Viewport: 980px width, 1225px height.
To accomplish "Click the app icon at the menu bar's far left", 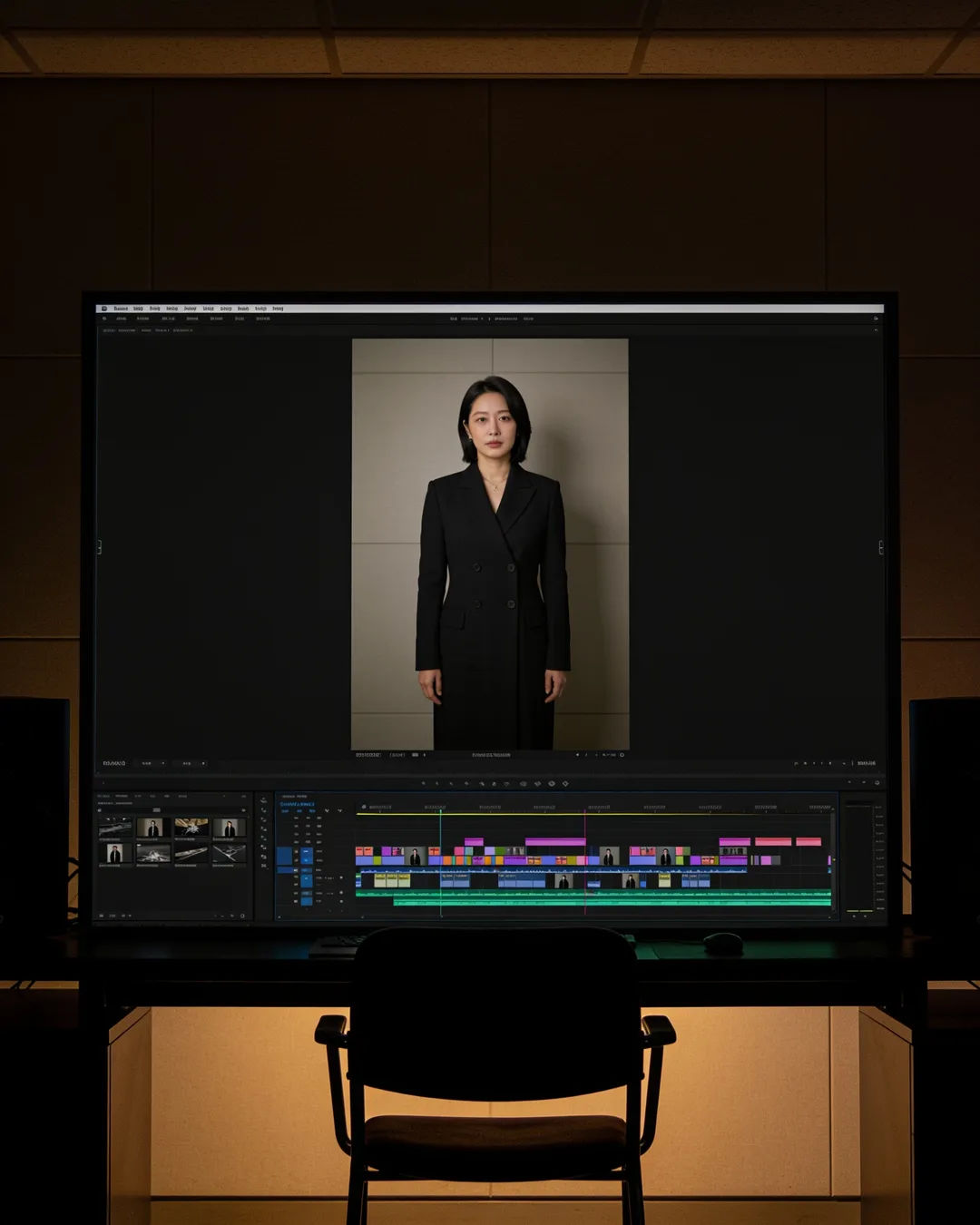I will [x=104, y=309].
